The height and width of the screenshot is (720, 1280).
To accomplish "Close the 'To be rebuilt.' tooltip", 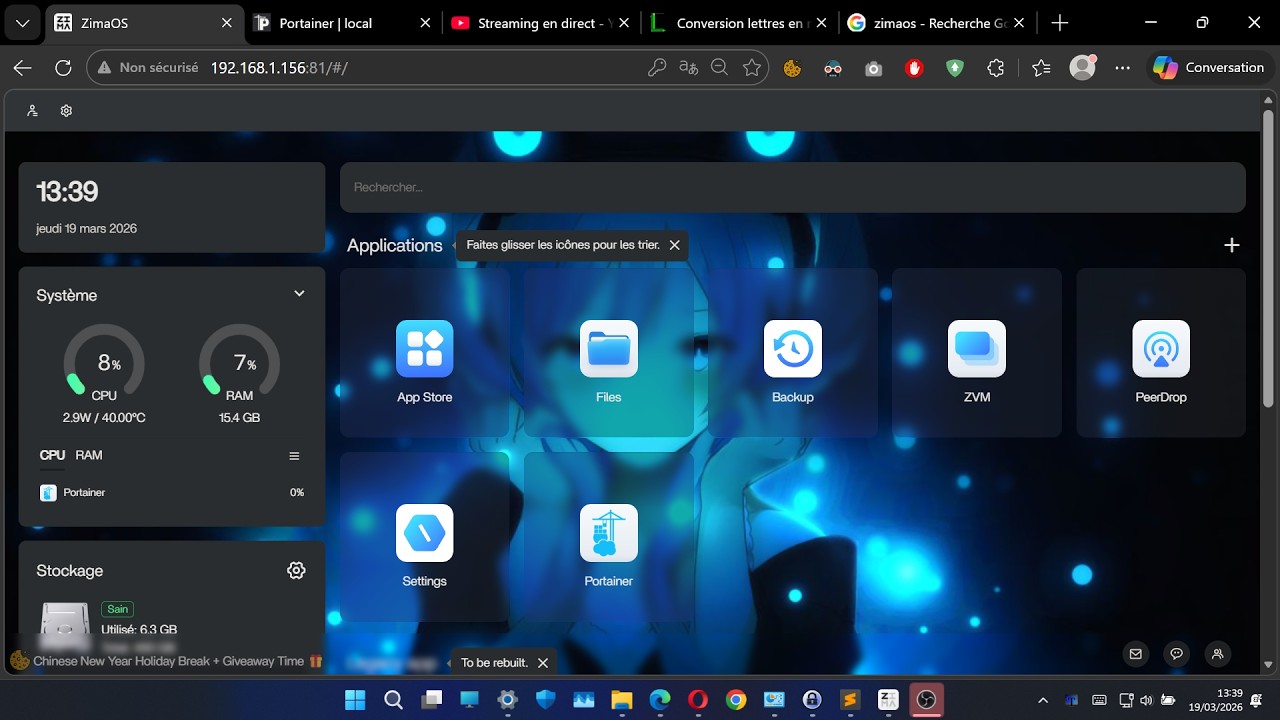I will click(x=543, y=663).
